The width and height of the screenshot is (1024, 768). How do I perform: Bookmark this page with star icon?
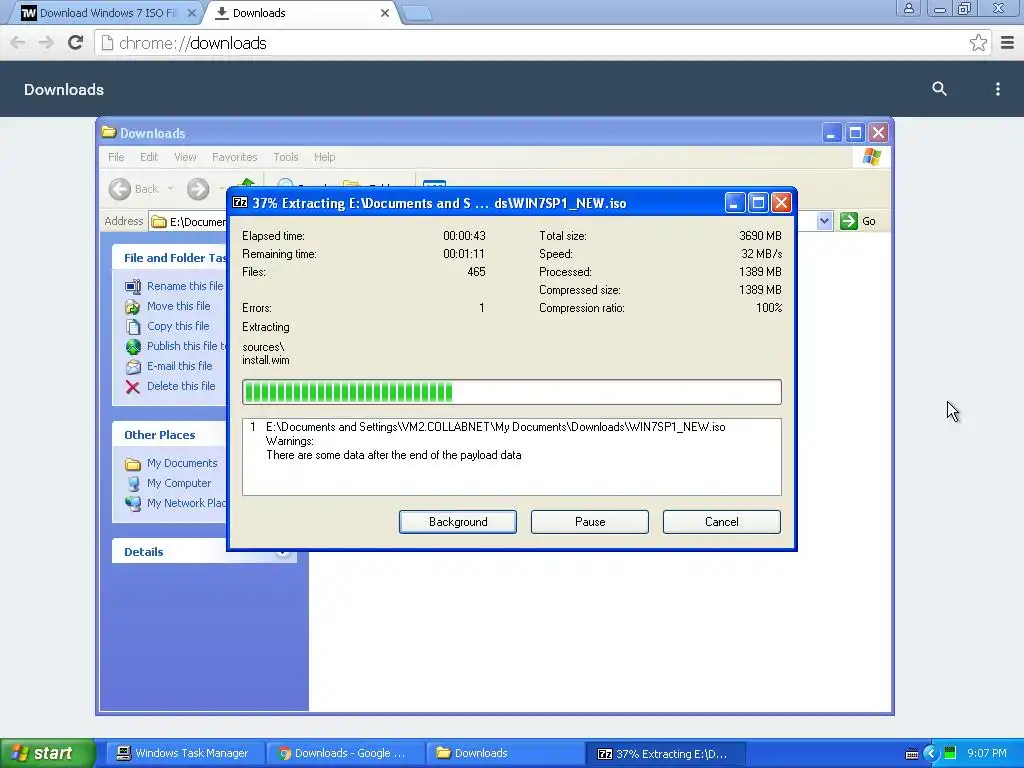coord(978,43)
